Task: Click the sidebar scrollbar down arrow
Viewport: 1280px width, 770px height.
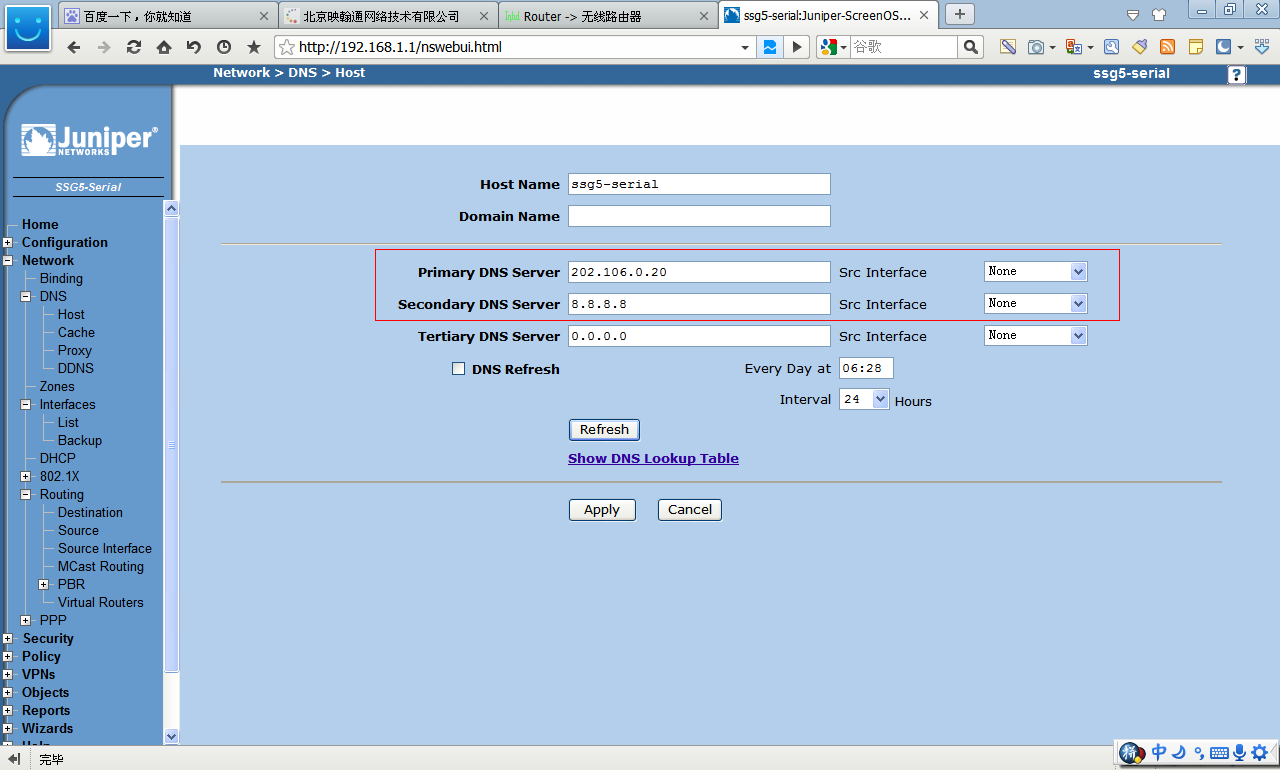Action: pyautogui.click(x=171, y=736)
